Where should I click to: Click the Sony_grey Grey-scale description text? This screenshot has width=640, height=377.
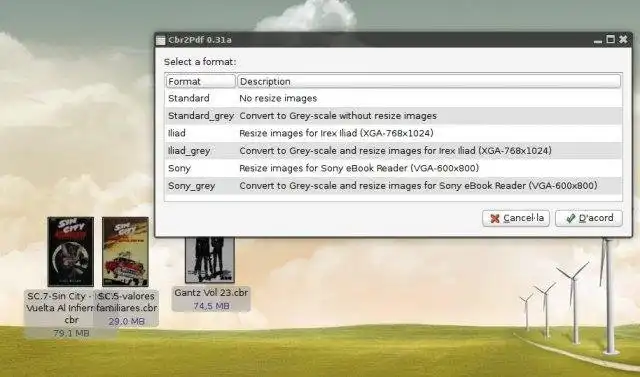[418, 186]
